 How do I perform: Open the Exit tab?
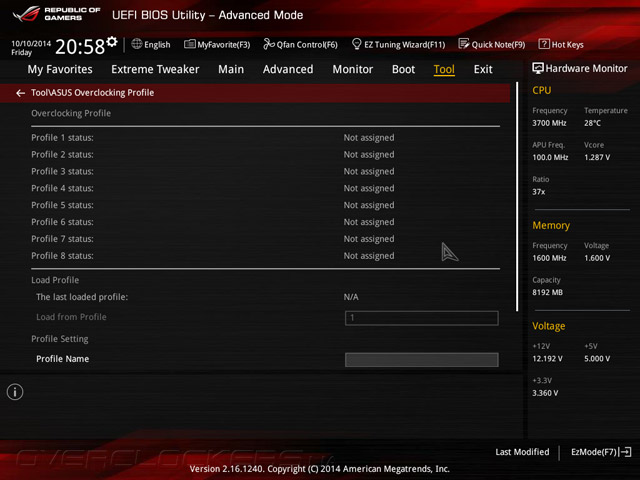point(483,69)
